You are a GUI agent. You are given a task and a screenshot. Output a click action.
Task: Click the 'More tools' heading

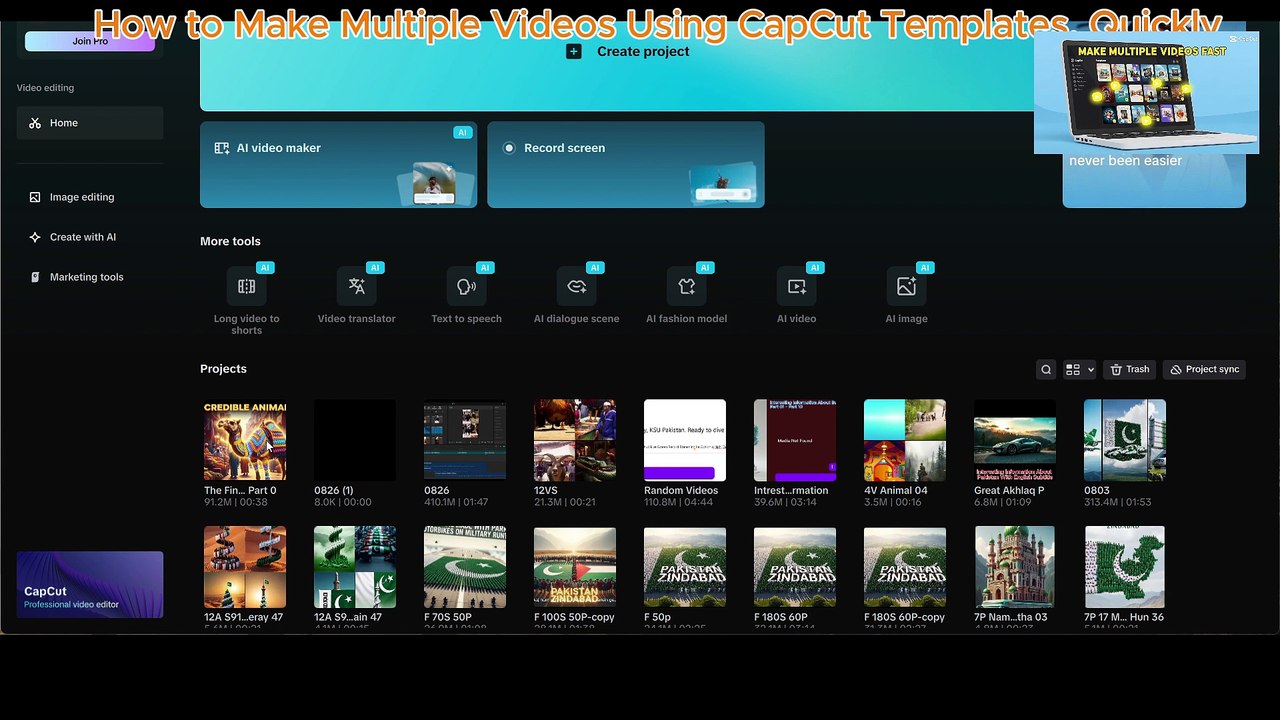230,241
